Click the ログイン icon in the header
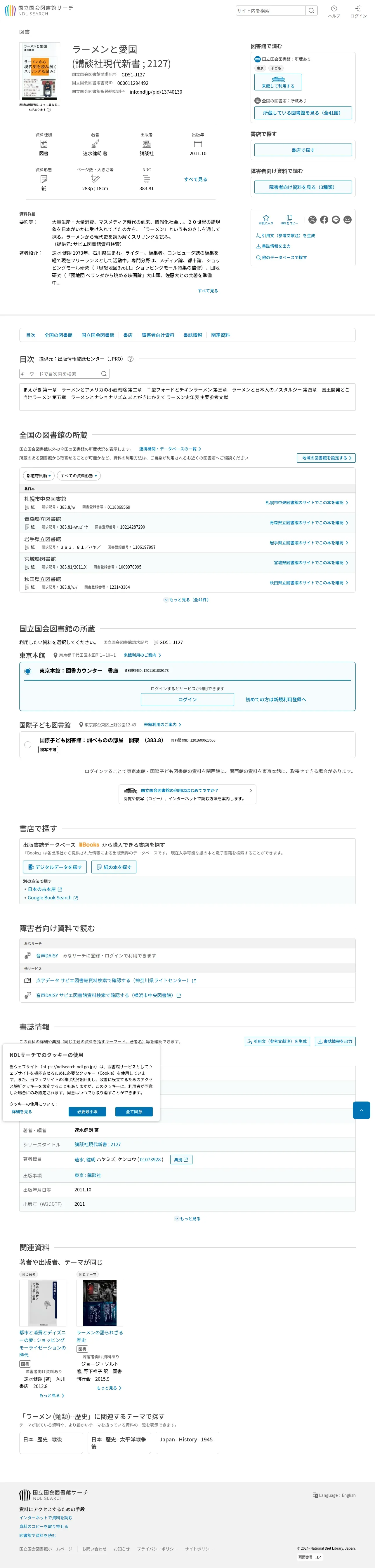Screen dimensions: 375x1568 click(x=358, y=11)
